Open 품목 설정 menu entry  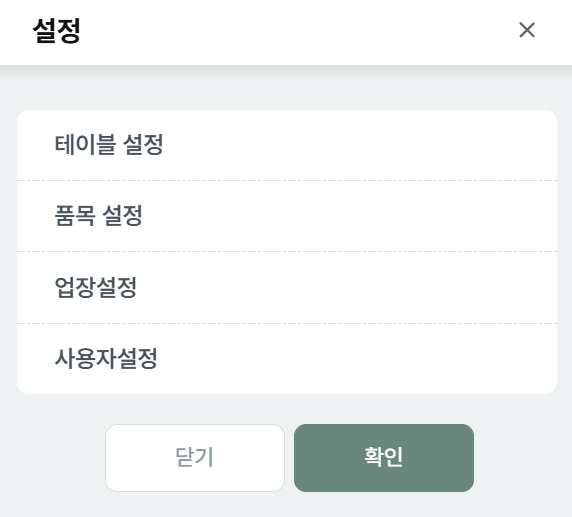click(x=287, y=216)
